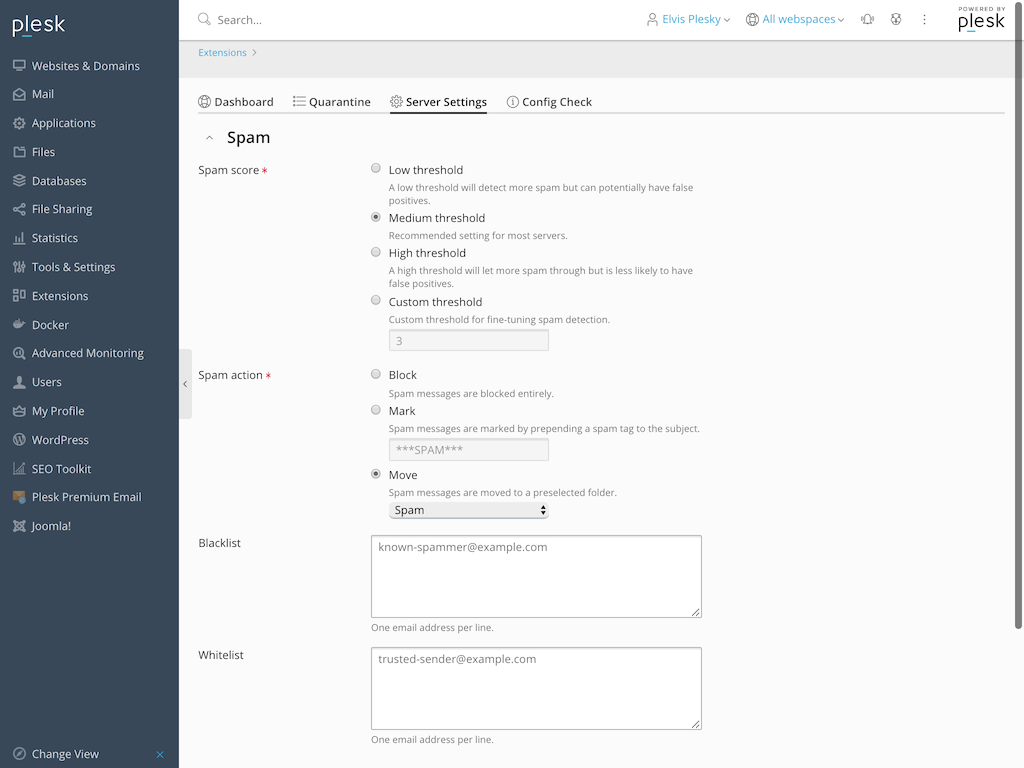Open language settings with the globe icon
Image resolution: width=1024 pixels, height=768 pixels.
point(895,18)
